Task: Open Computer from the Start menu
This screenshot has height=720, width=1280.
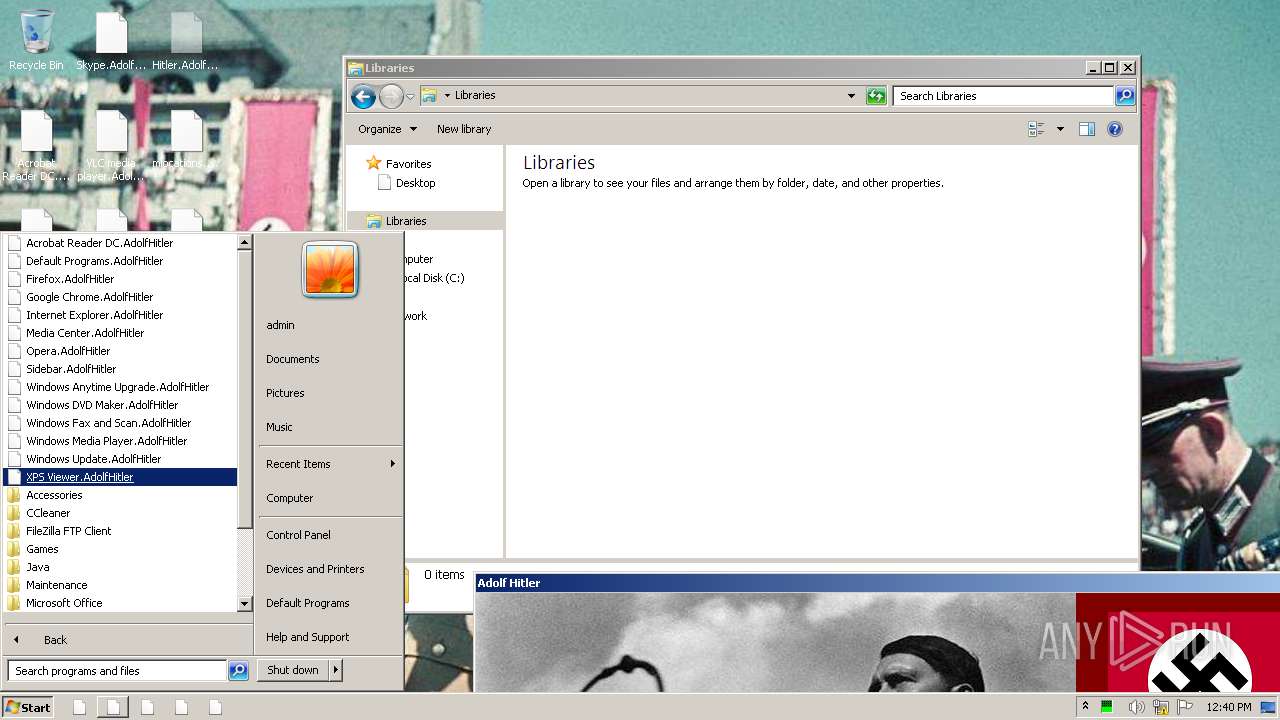Action: tap(290, 498)
